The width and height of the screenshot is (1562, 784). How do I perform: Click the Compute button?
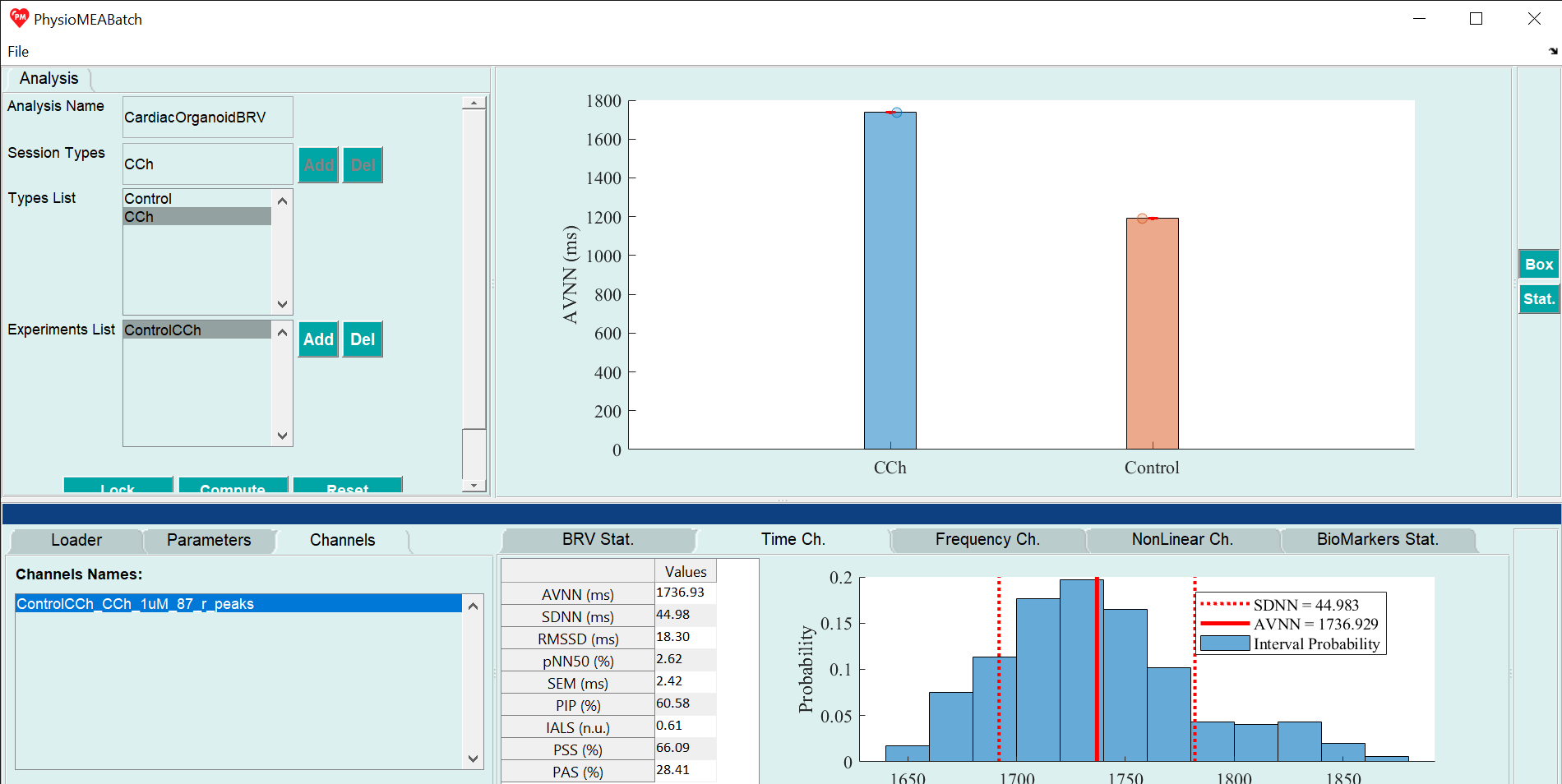point(233,486)
